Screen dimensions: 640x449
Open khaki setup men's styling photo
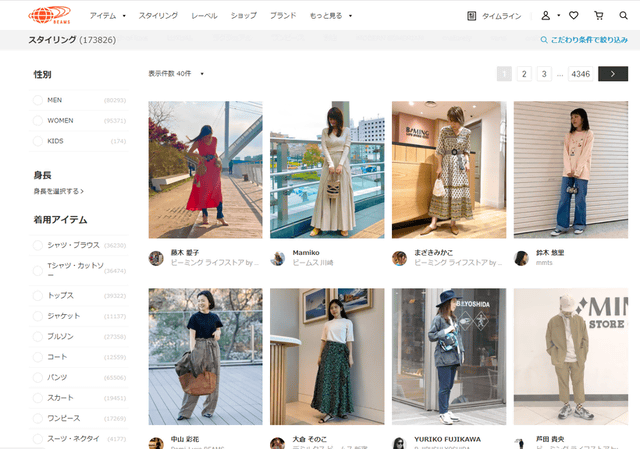(x=571, y=357)
